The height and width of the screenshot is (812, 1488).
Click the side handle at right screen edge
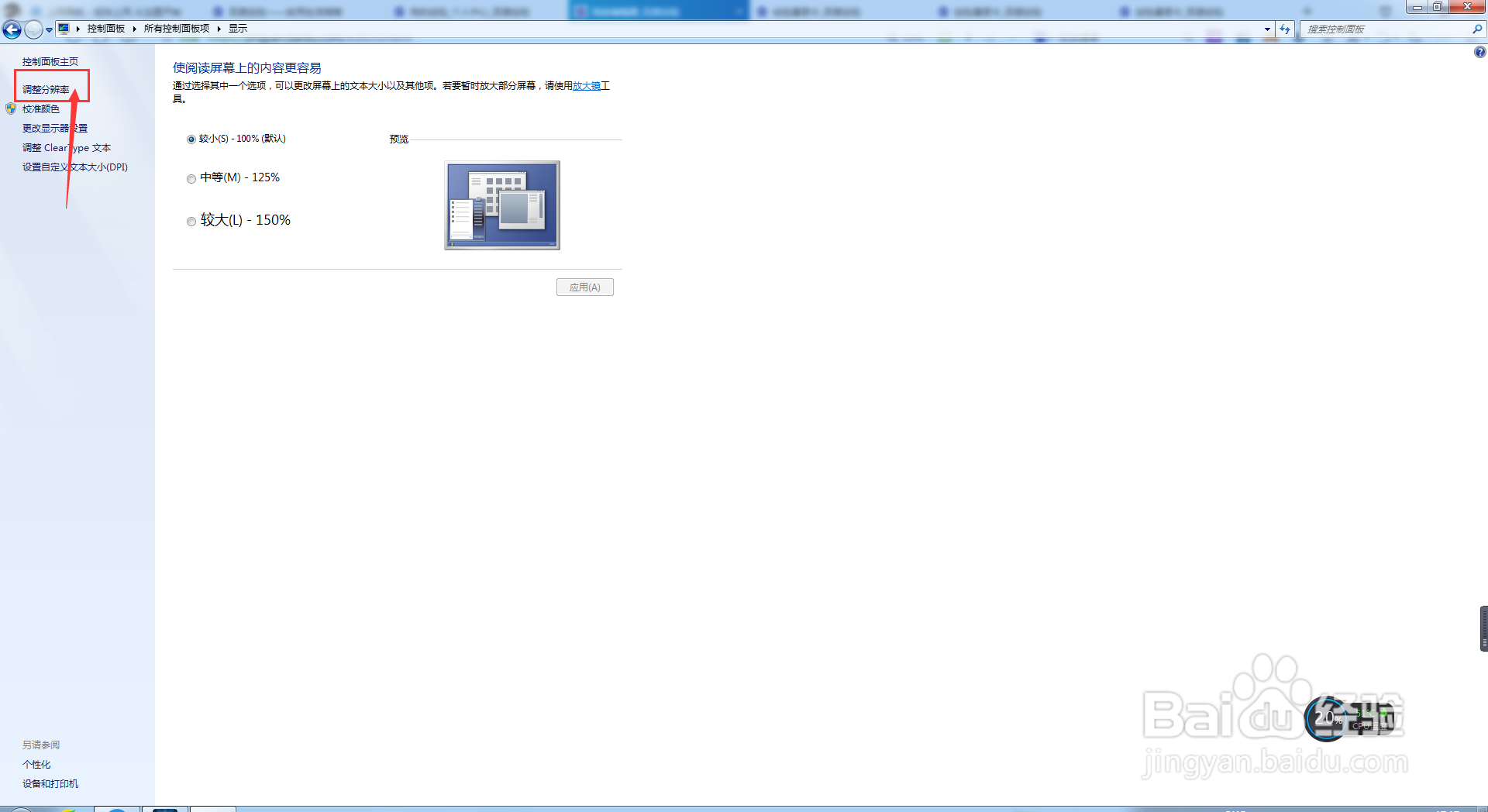(1483, 628)
